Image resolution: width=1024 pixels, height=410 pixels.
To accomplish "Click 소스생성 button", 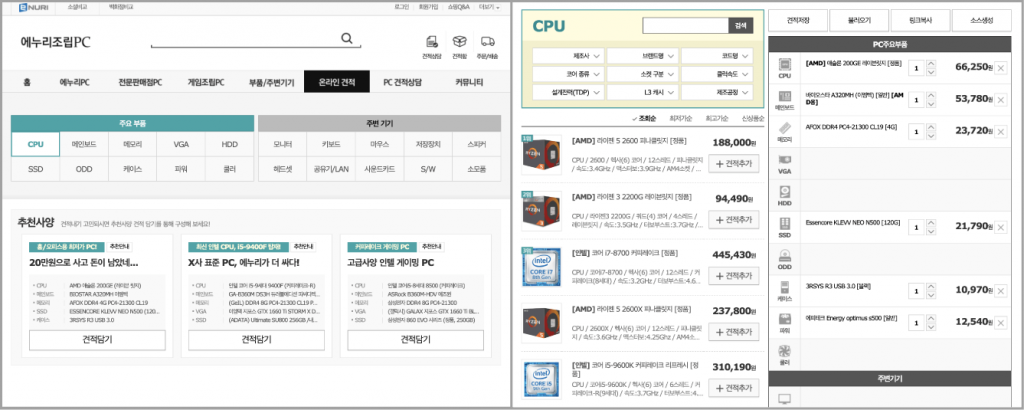I will point(982,20).
